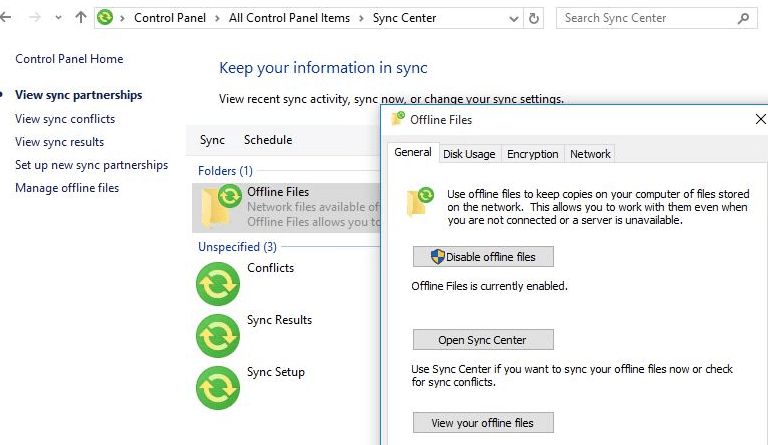Open the View sync conflicts link

(65, 119)
